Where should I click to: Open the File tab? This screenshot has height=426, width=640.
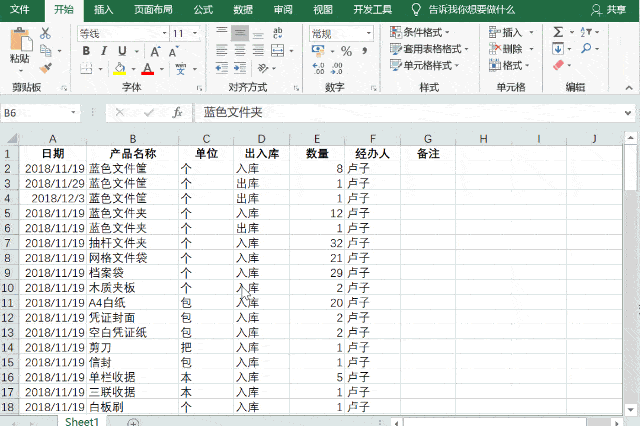coord(20,9)
